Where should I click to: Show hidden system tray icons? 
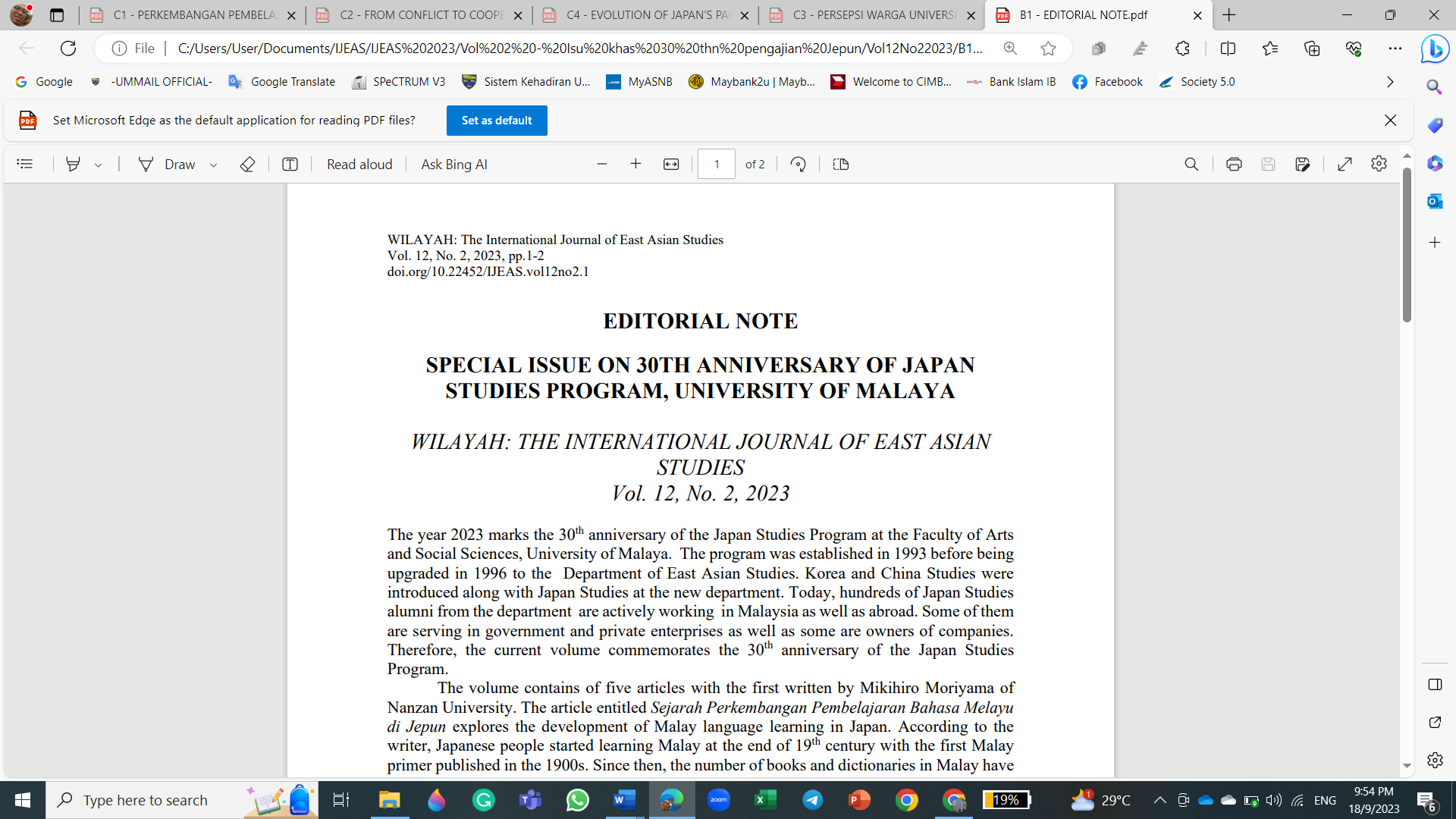1159,800
